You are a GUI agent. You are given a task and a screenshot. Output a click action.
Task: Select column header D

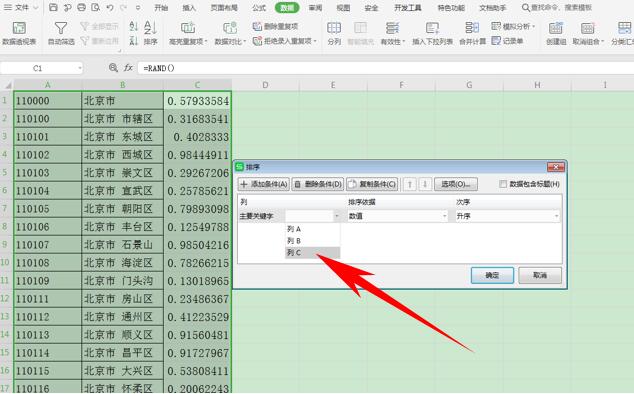tap(265, 85)
